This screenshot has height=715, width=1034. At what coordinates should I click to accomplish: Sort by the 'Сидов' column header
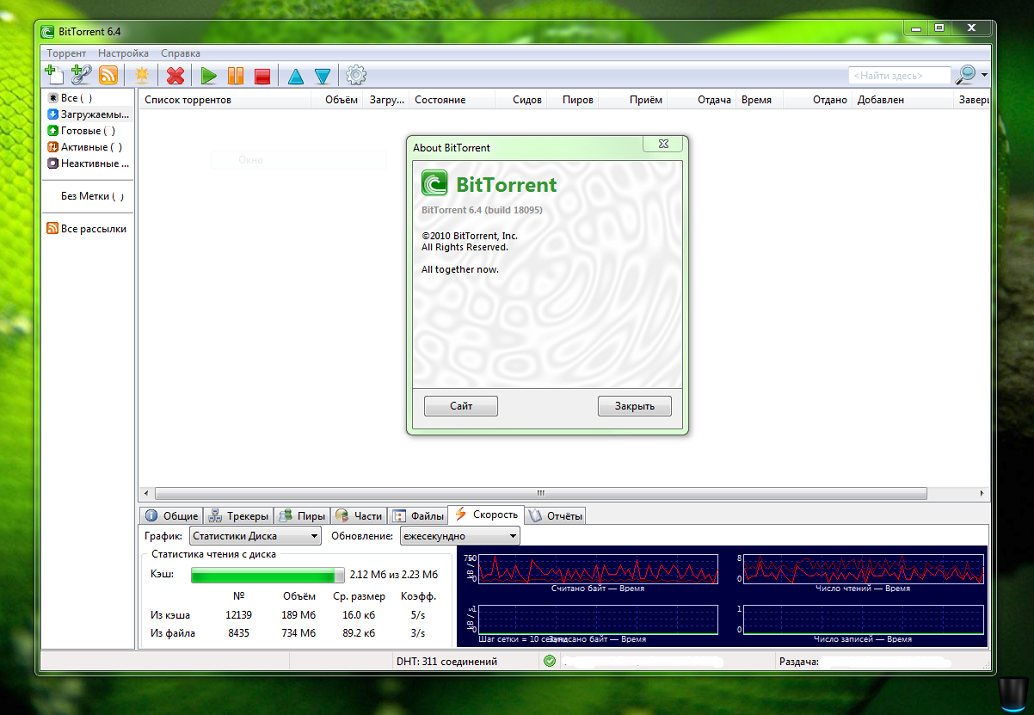pyautogui.click(x=521, y=100)
